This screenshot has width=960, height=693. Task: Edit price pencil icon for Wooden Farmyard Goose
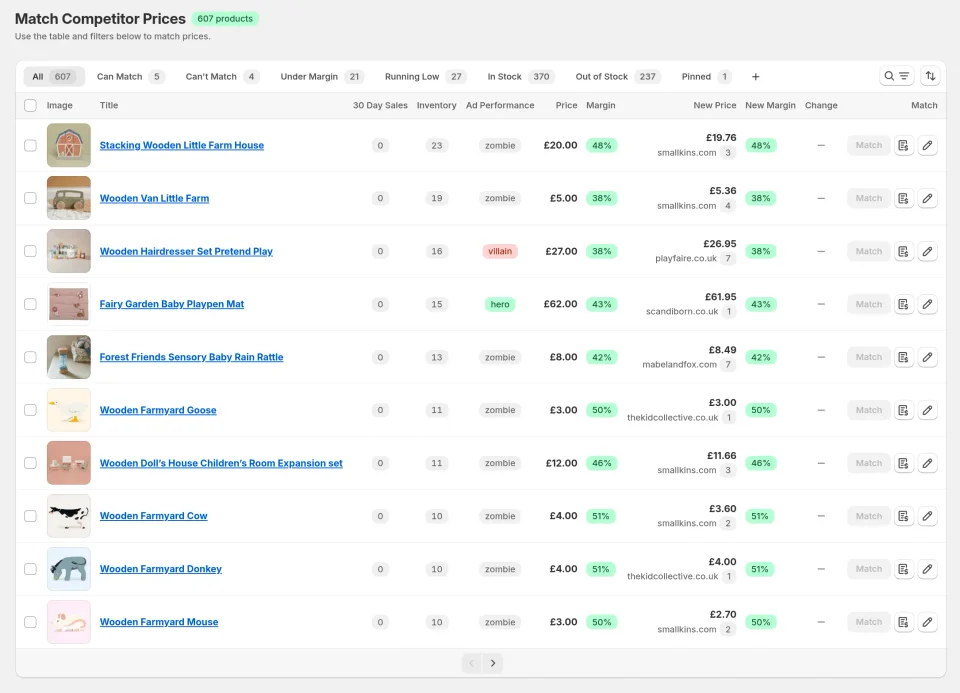tap(928, 410)
